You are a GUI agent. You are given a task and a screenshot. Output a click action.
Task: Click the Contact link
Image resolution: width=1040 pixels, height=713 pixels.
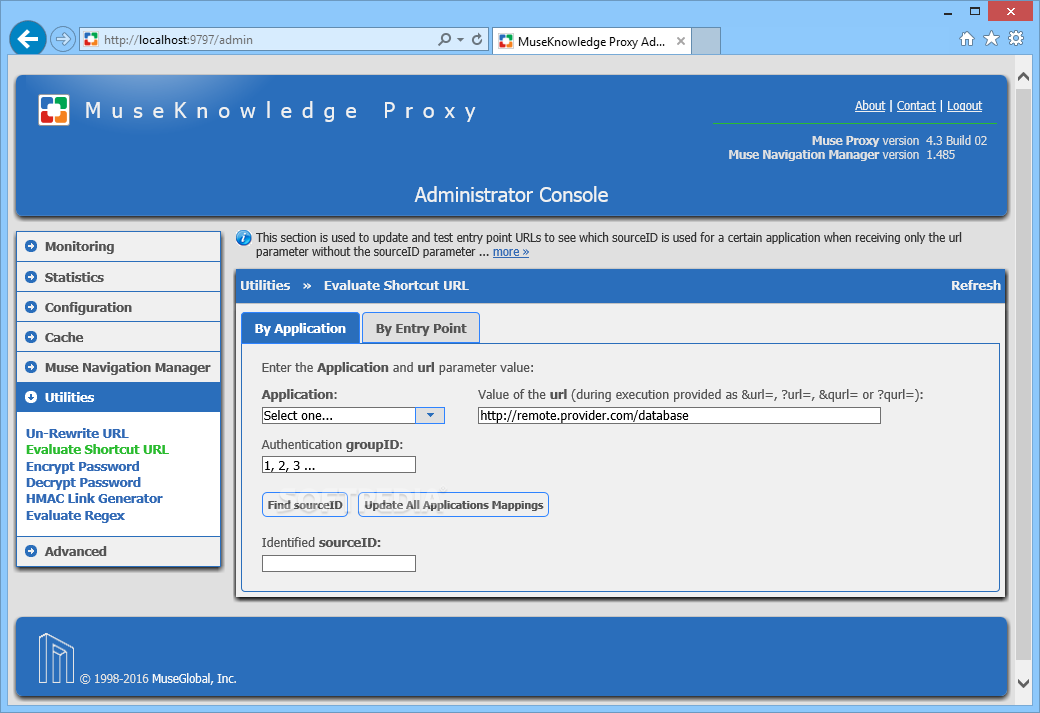pyautogui.click(x=916, y=105)
